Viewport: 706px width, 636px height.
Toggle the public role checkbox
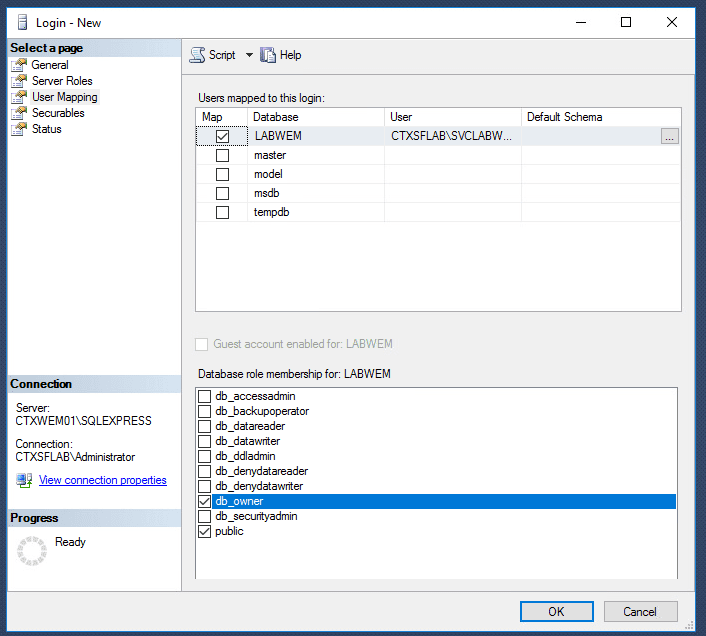(x=204, y=531)
